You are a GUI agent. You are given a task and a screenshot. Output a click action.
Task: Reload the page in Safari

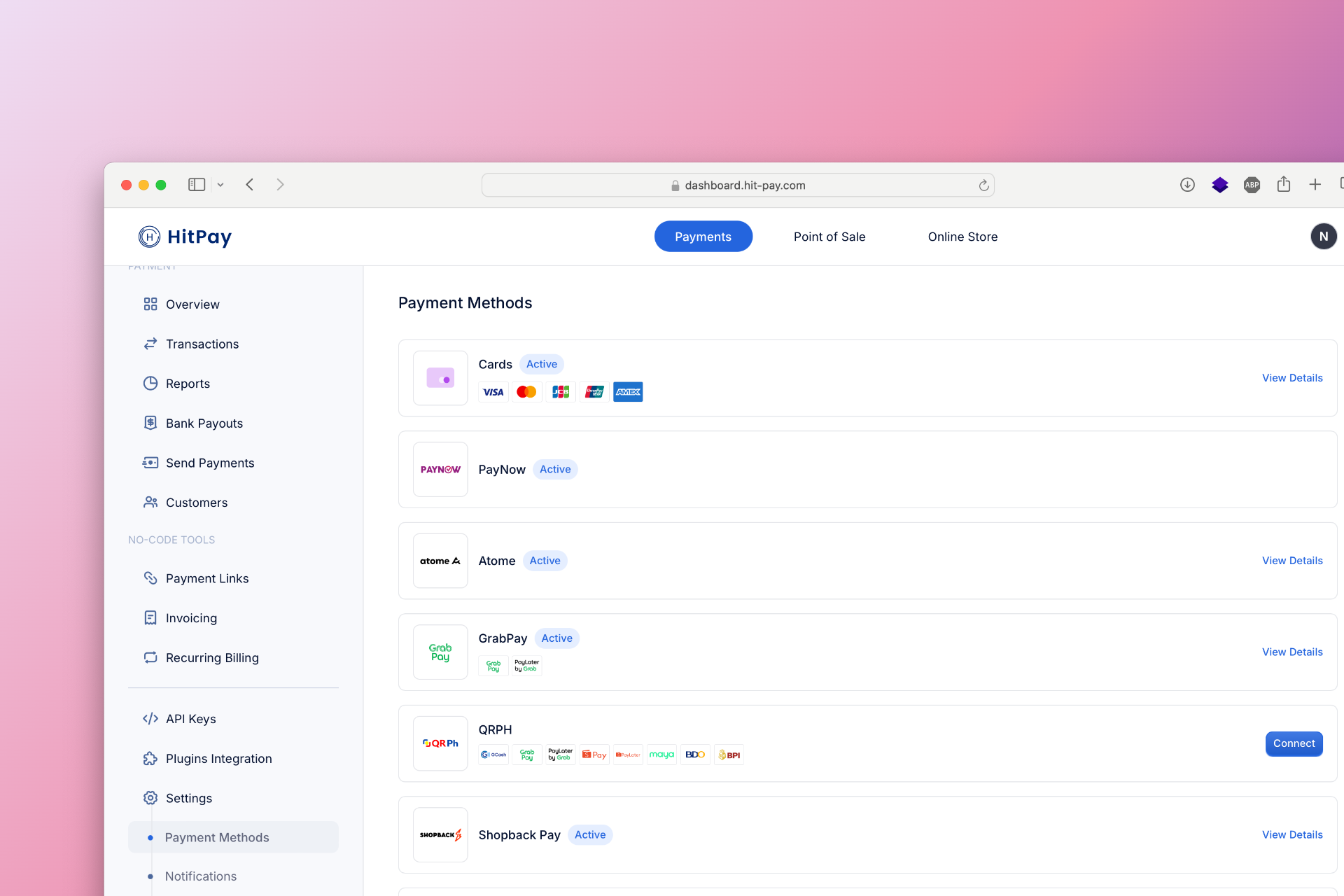(983, 185)
